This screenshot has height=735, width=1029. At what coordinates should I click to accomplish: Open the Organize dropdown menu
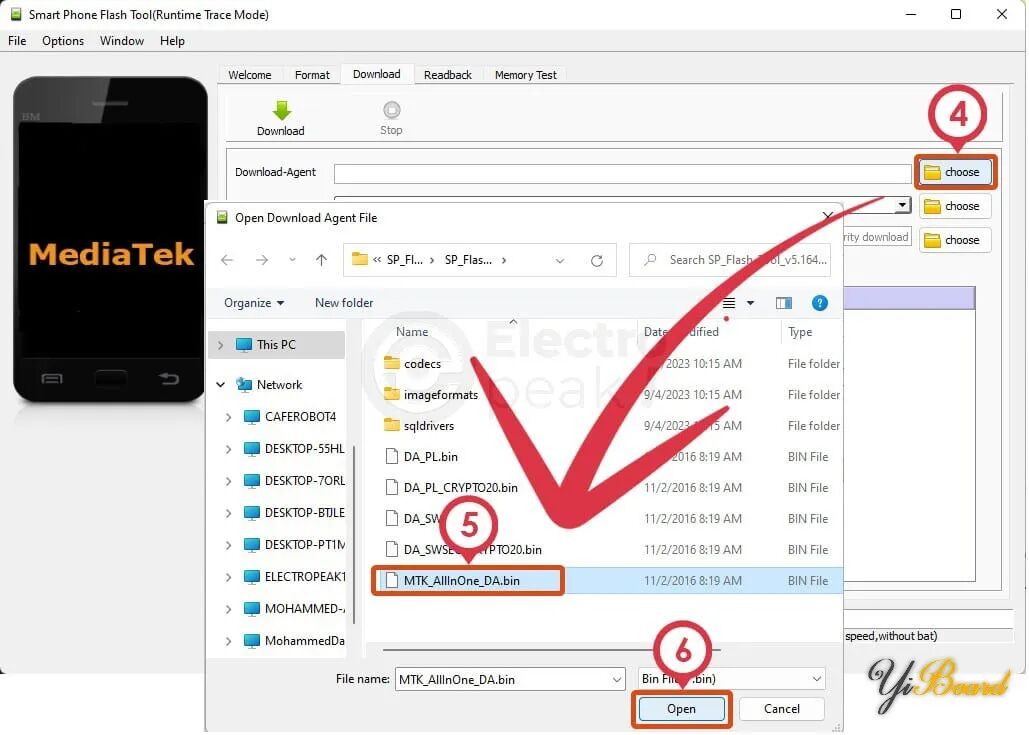click(254, 303)
